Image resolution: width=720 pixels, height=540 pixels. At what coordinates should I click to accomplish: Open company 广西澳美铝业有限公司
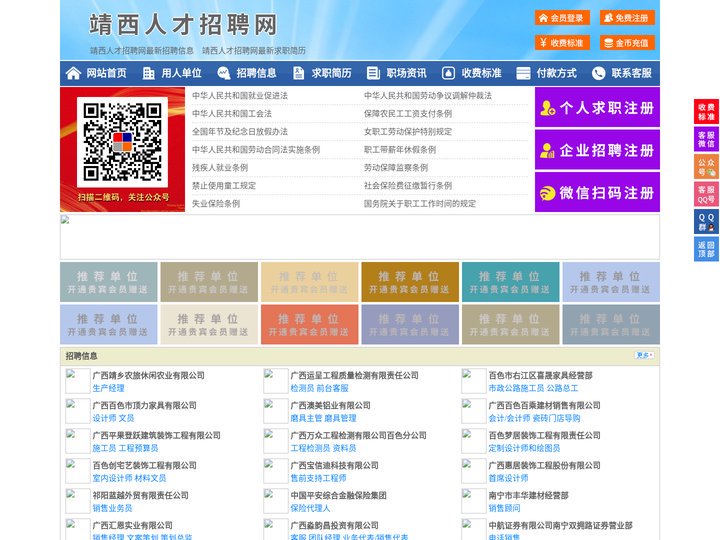[x=331, y=405]
